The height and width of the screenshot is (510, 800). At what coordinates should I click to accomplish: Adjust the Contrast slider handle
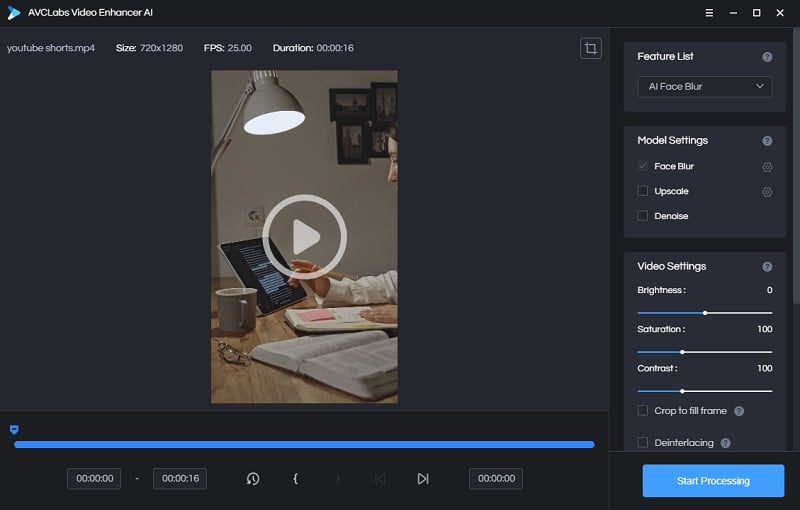(x=682, y=392)
